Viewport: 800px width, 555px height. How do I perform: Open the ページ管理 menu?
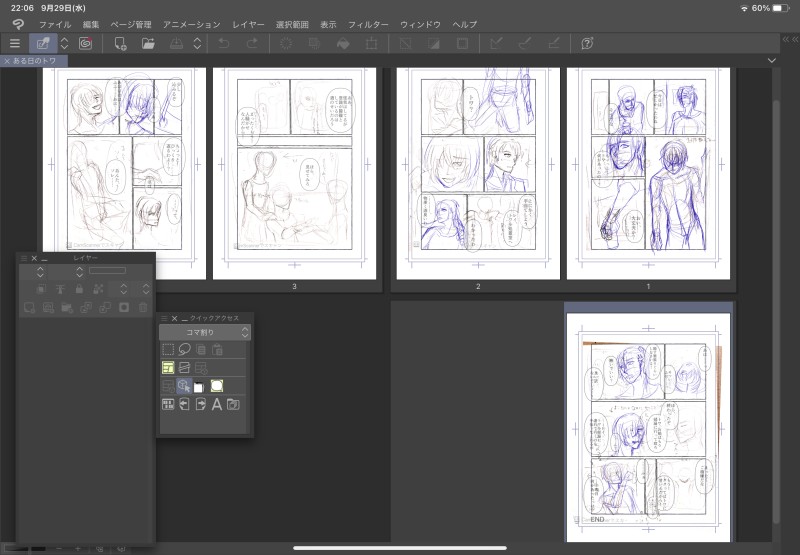tap(131, 24)
